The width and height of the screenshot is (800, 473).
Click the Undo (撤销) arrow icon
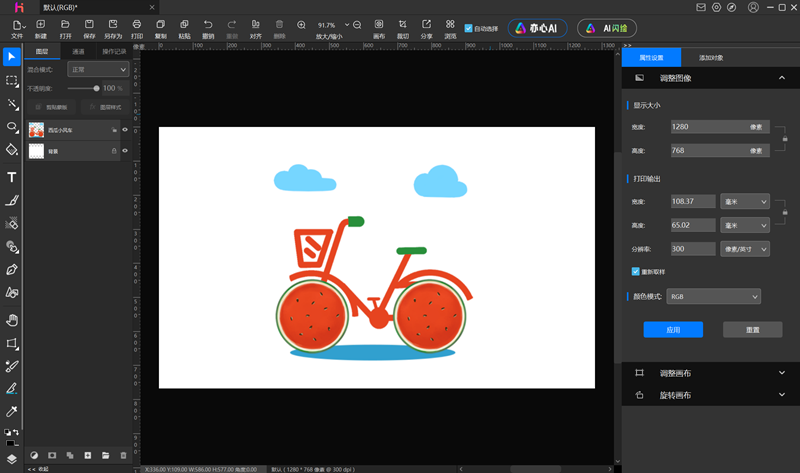(208, 24)
